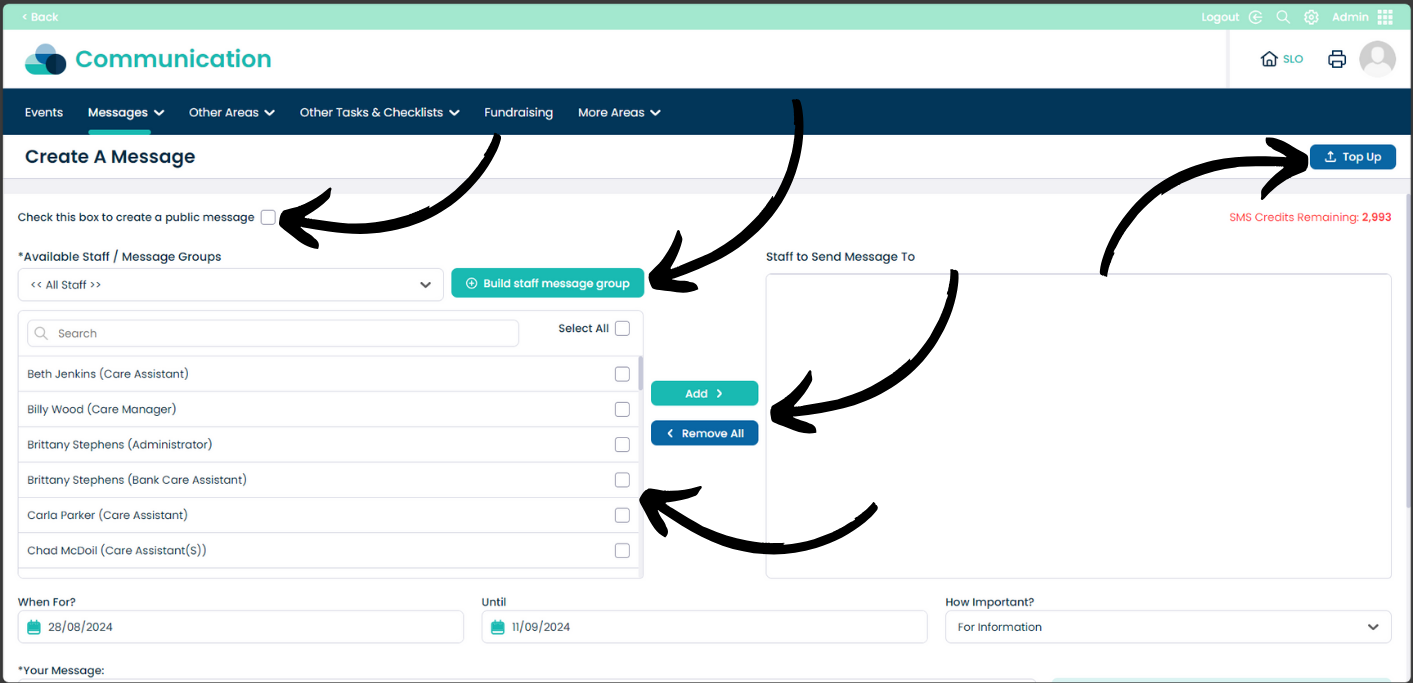Click the Billy Wood (Care Manager) name
Screen dimensions: 1413x686
click(x=101, y=409)
